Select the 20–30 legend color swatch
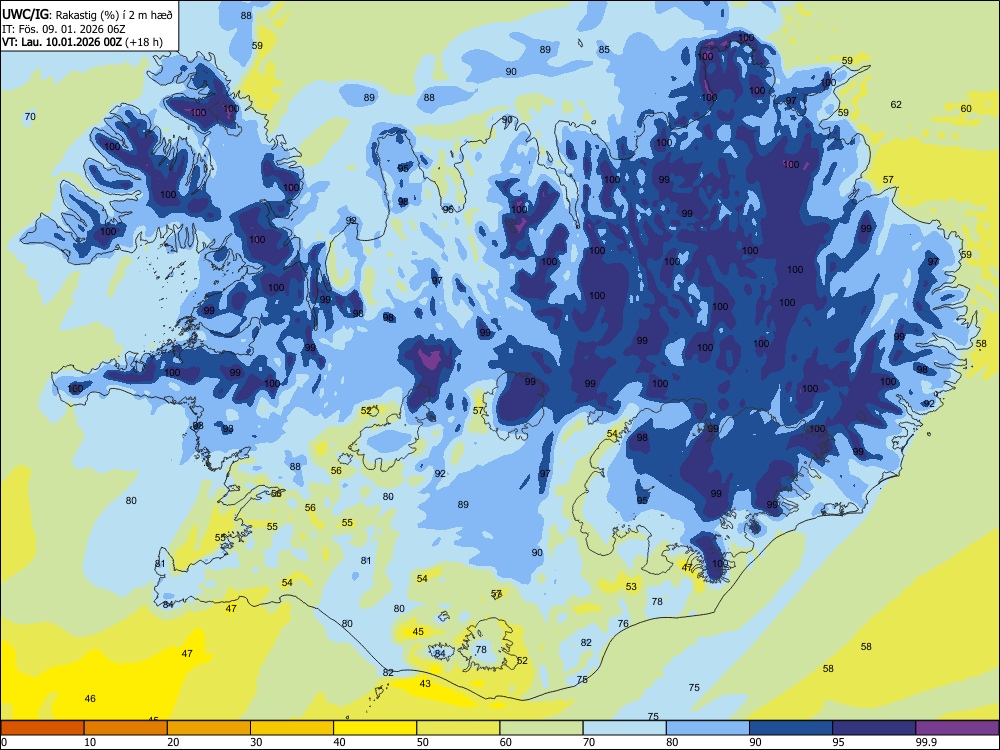Image resolution: width=1000 pixels, height=750 pixels. [x=209, y=728]
